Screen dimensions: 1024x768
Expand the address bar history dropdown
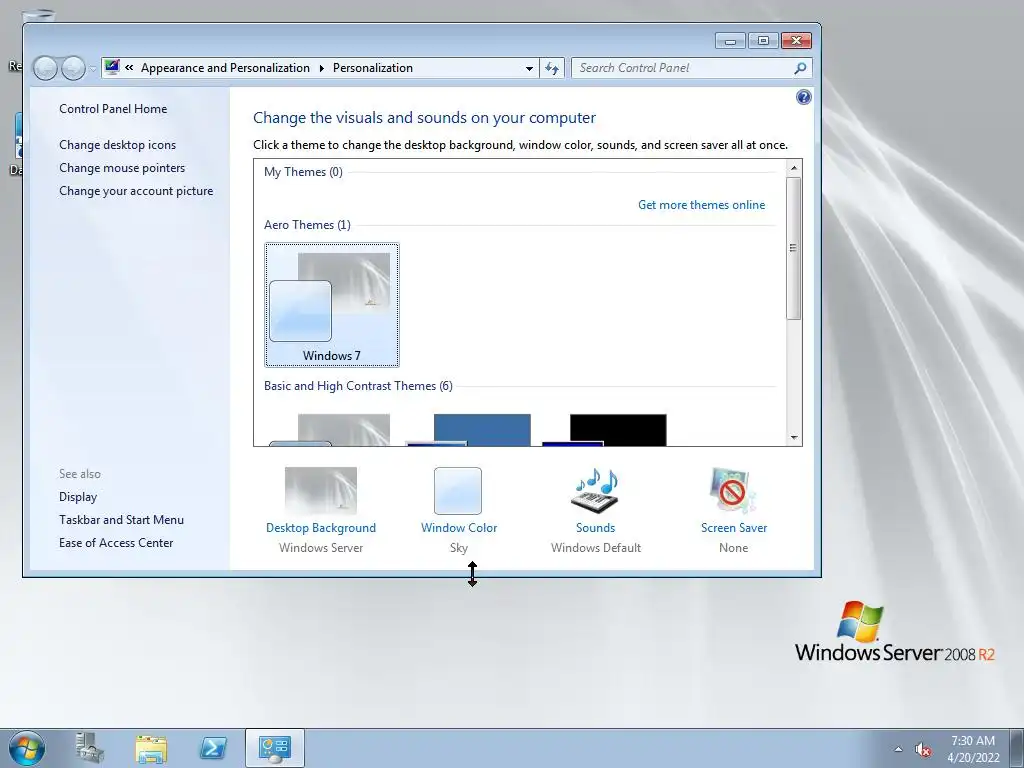click(529, 68)
